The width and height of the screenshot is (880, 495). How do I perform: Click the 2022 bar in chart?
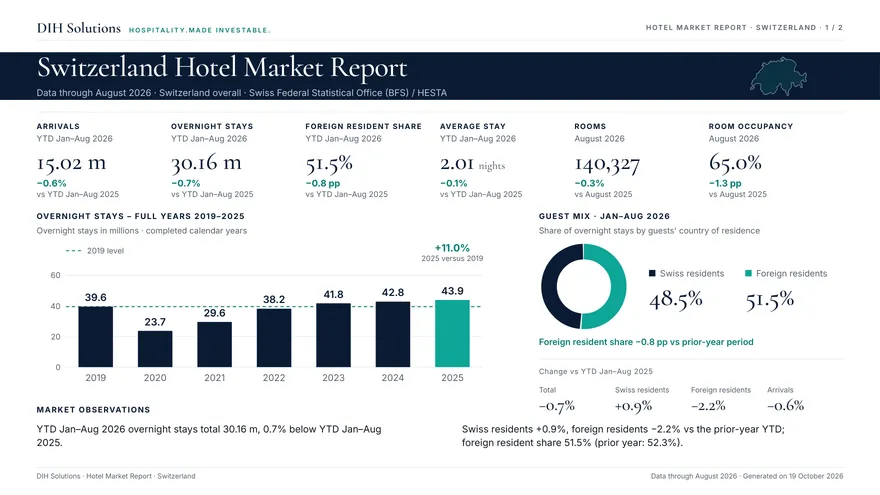(x=274, y=338)
